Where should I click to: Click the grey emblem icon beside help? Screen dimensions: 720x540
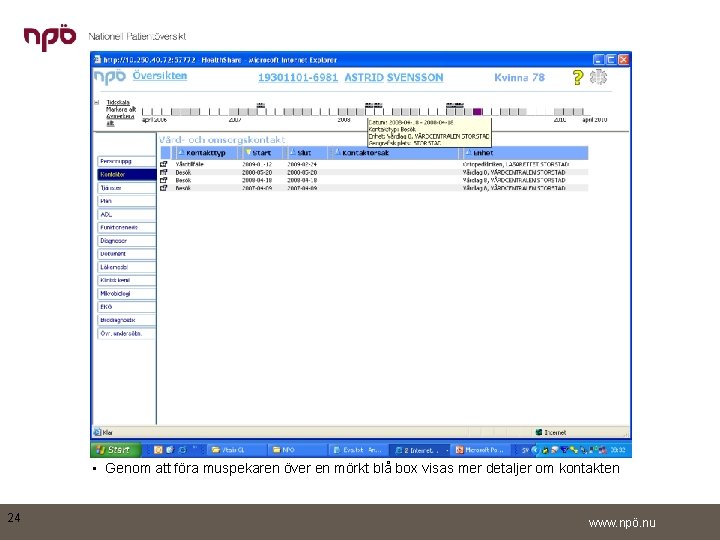click(598, 77)
